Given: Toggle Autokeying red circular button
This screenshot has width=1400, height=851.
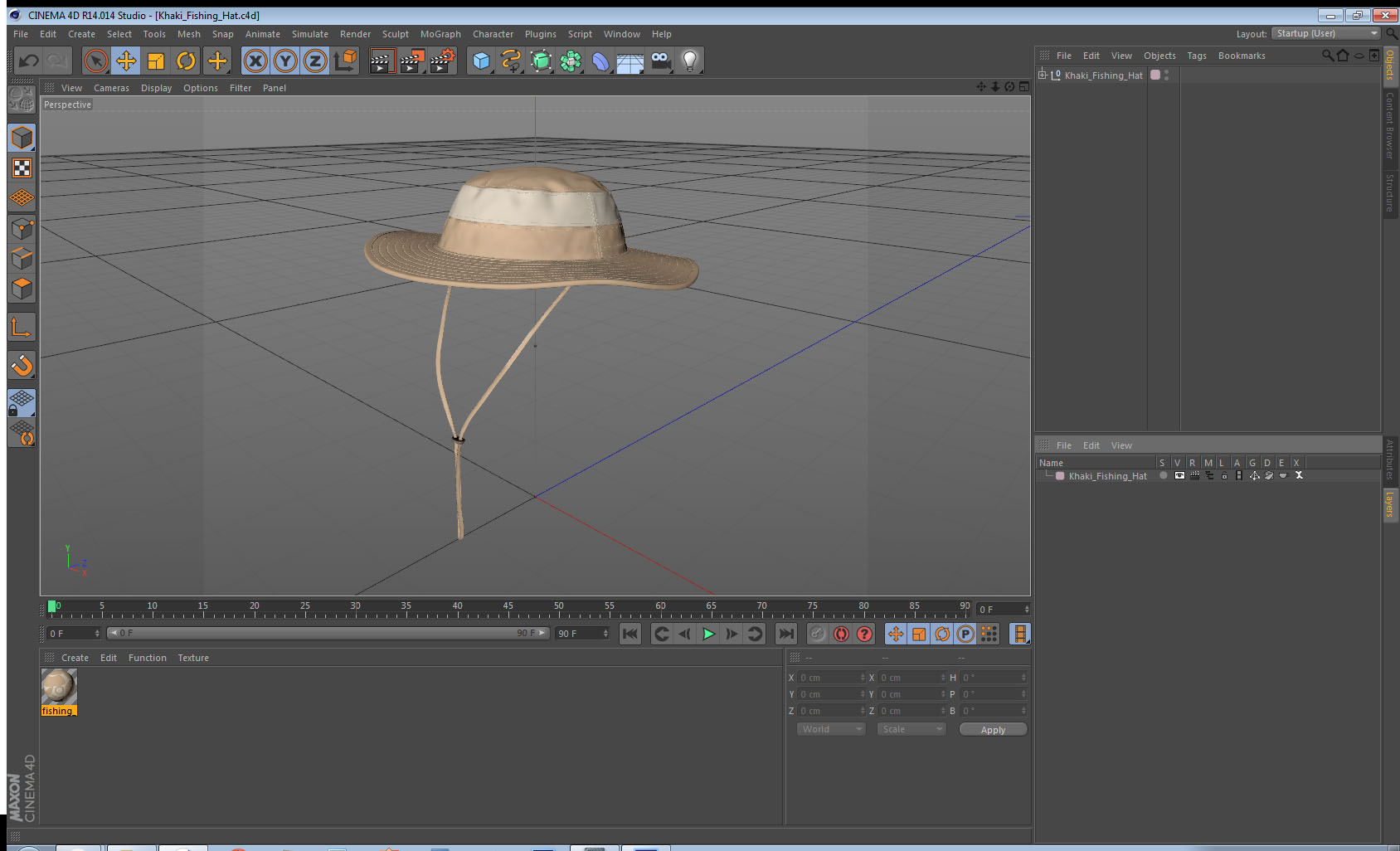Looking at the screenshot, I should [x=841, y=634].
